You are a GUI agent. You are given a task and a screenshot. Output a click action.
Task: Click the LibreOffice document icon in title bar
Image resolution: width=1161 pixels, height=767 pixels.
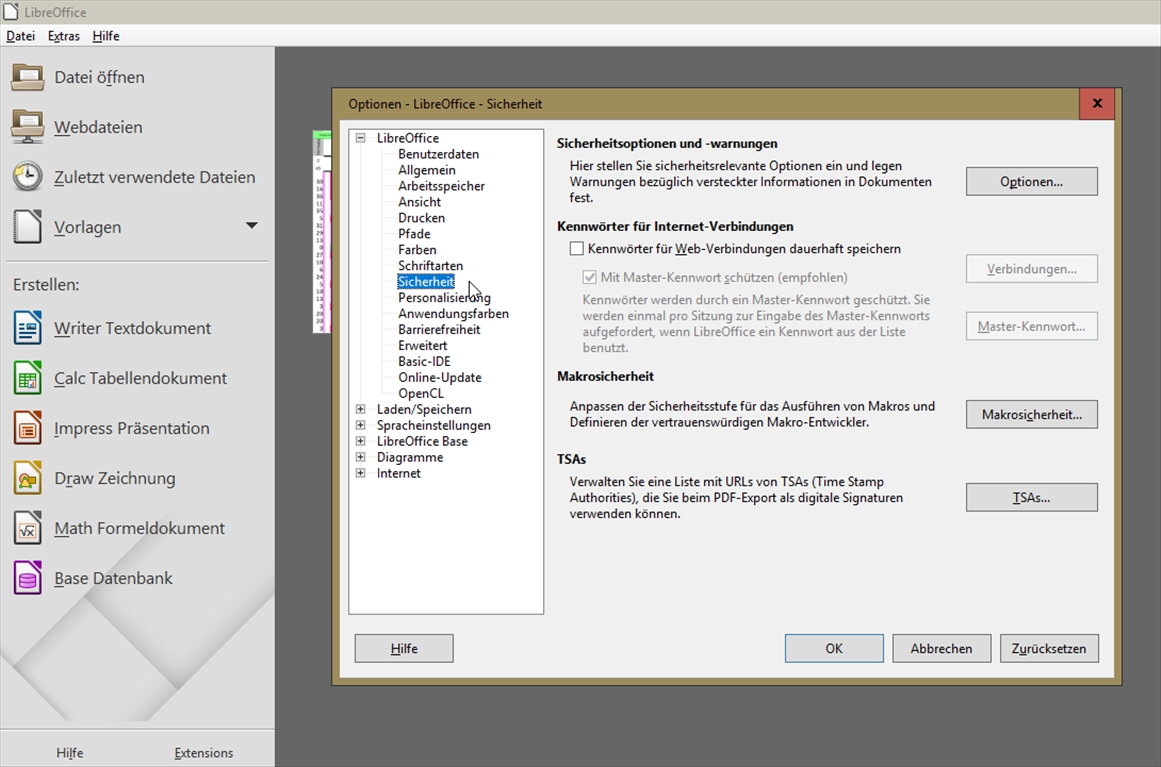point(10,12)
